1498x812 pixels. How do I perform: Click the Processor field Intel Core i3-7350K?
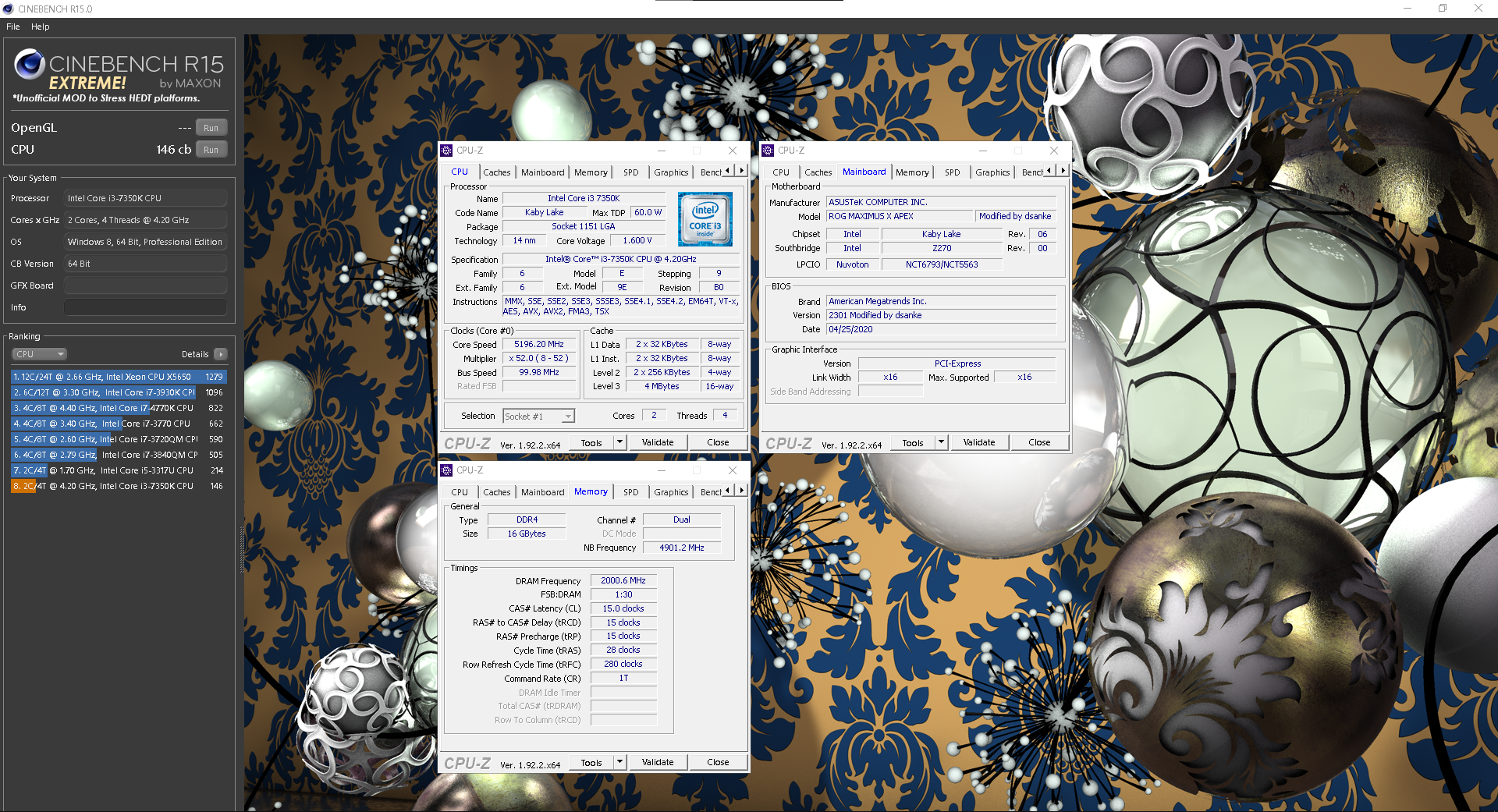coord(146,198)
